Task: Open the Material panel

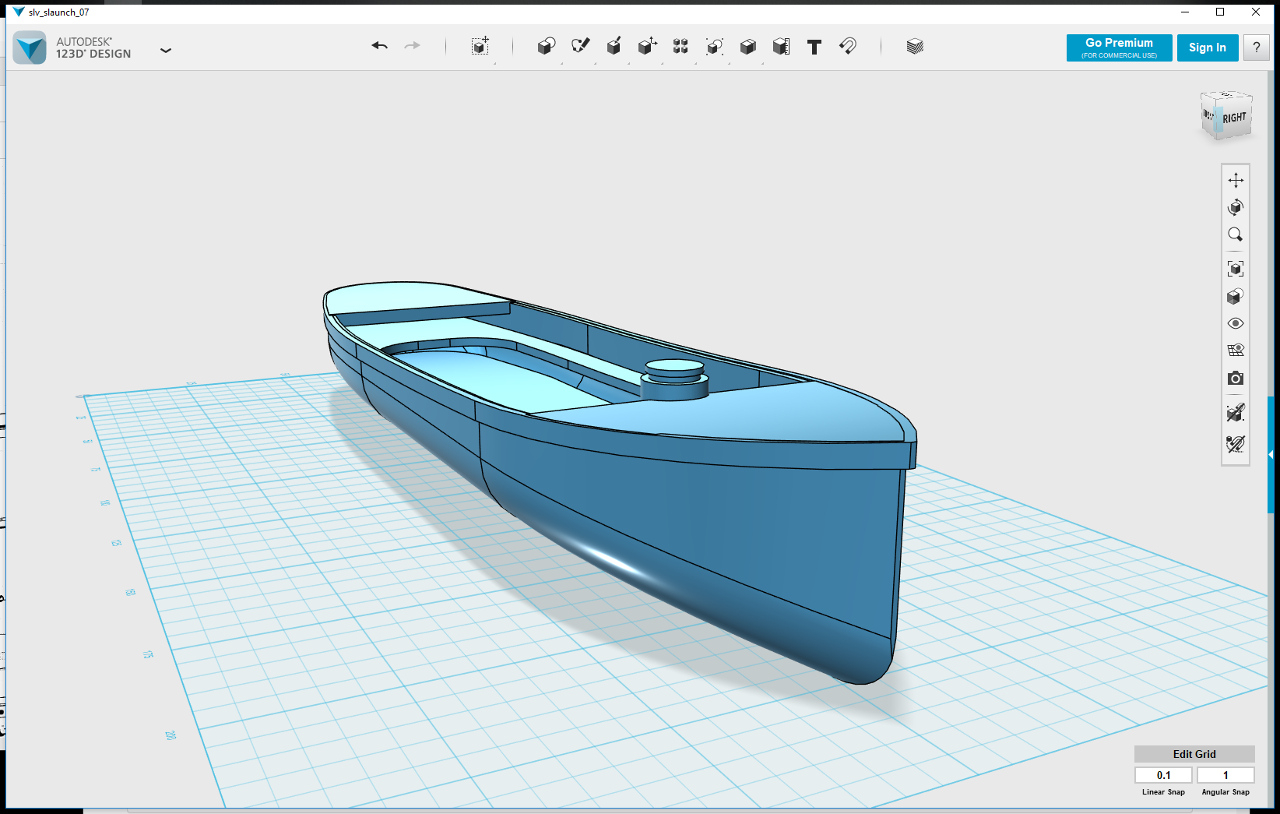Action: tap(915, 46)
